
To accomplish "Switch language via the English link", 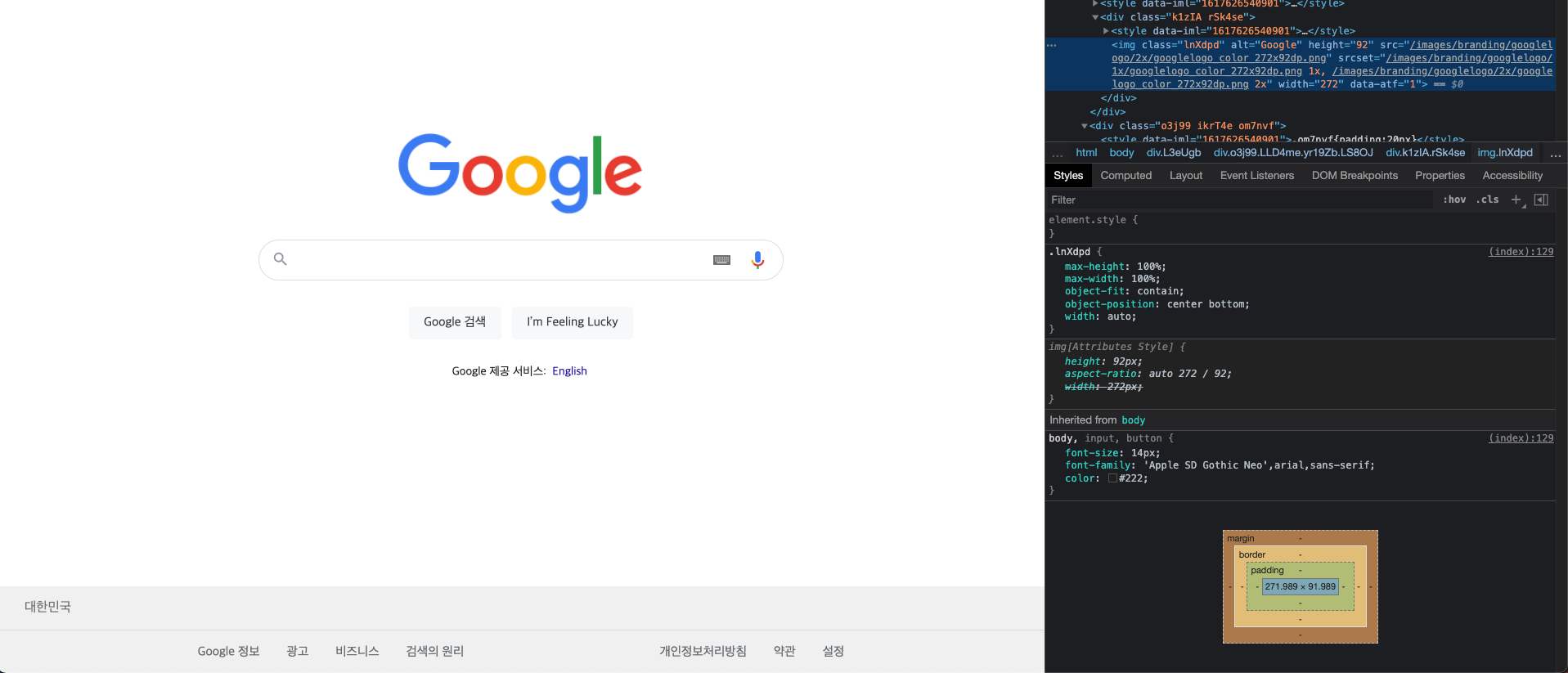I will (569, 371).
